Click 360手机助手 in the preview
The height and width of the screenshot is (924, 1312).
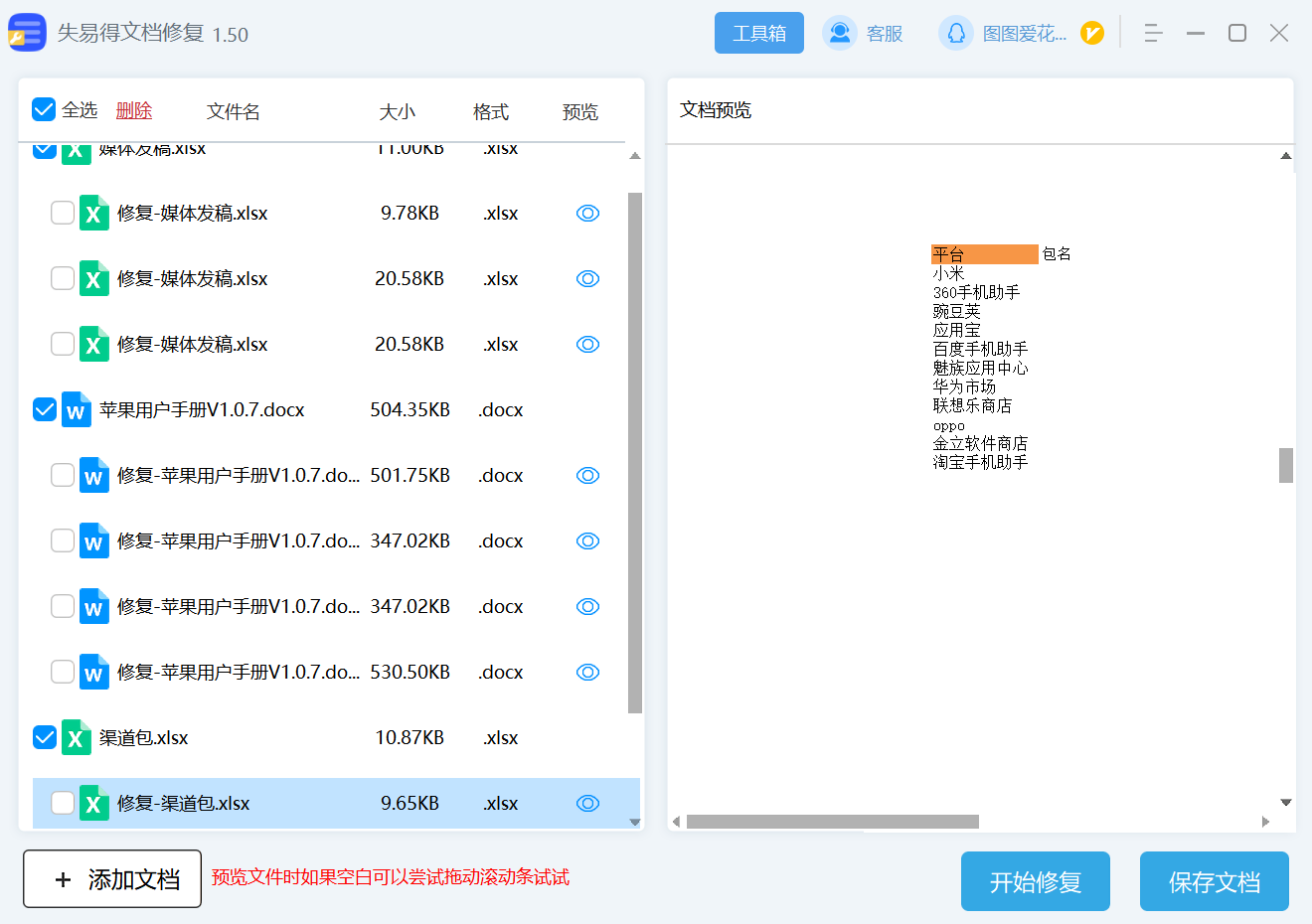(977, 292)
